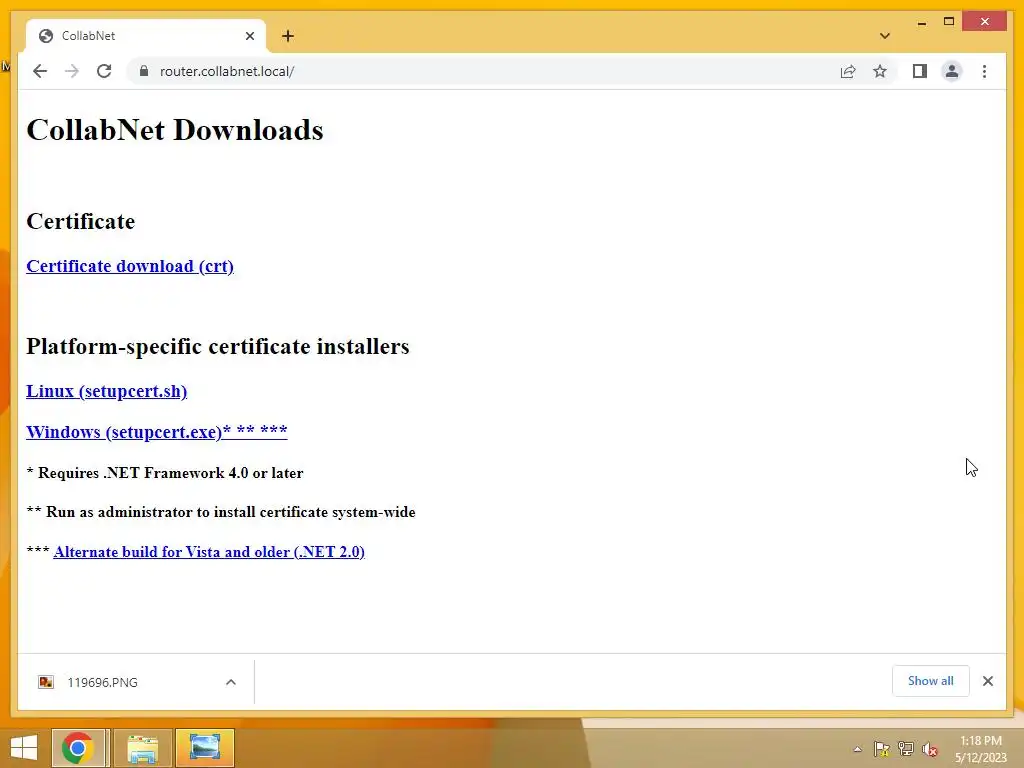
Task: Close the downloads bar
Action: click(x=987, y=681)
